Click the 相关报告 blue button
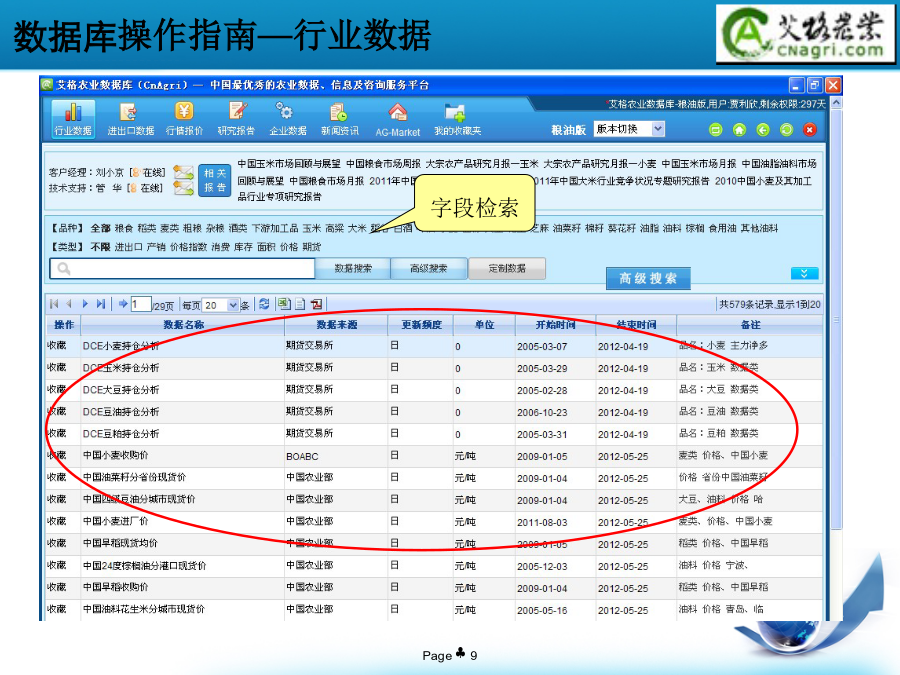This screenshot has height=675, width=900. click(x=215, y=180)
